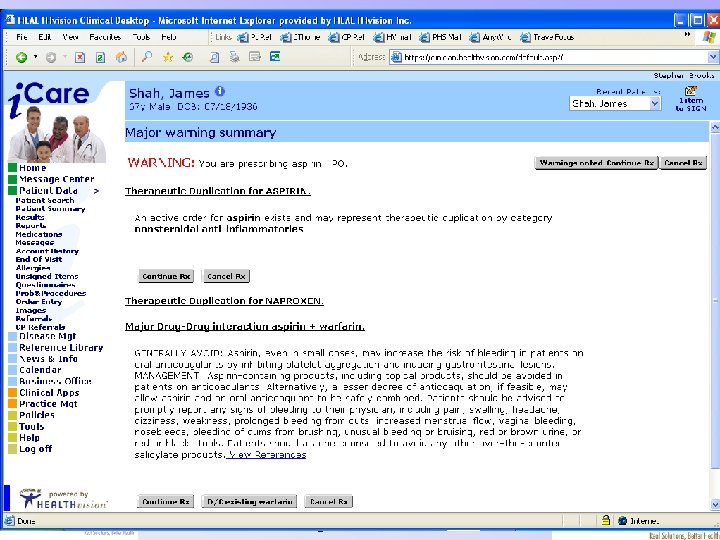Click the Internet zone globe in the status bar
Viewport: 720px width, 540px height.
click(x=623, y=520)
